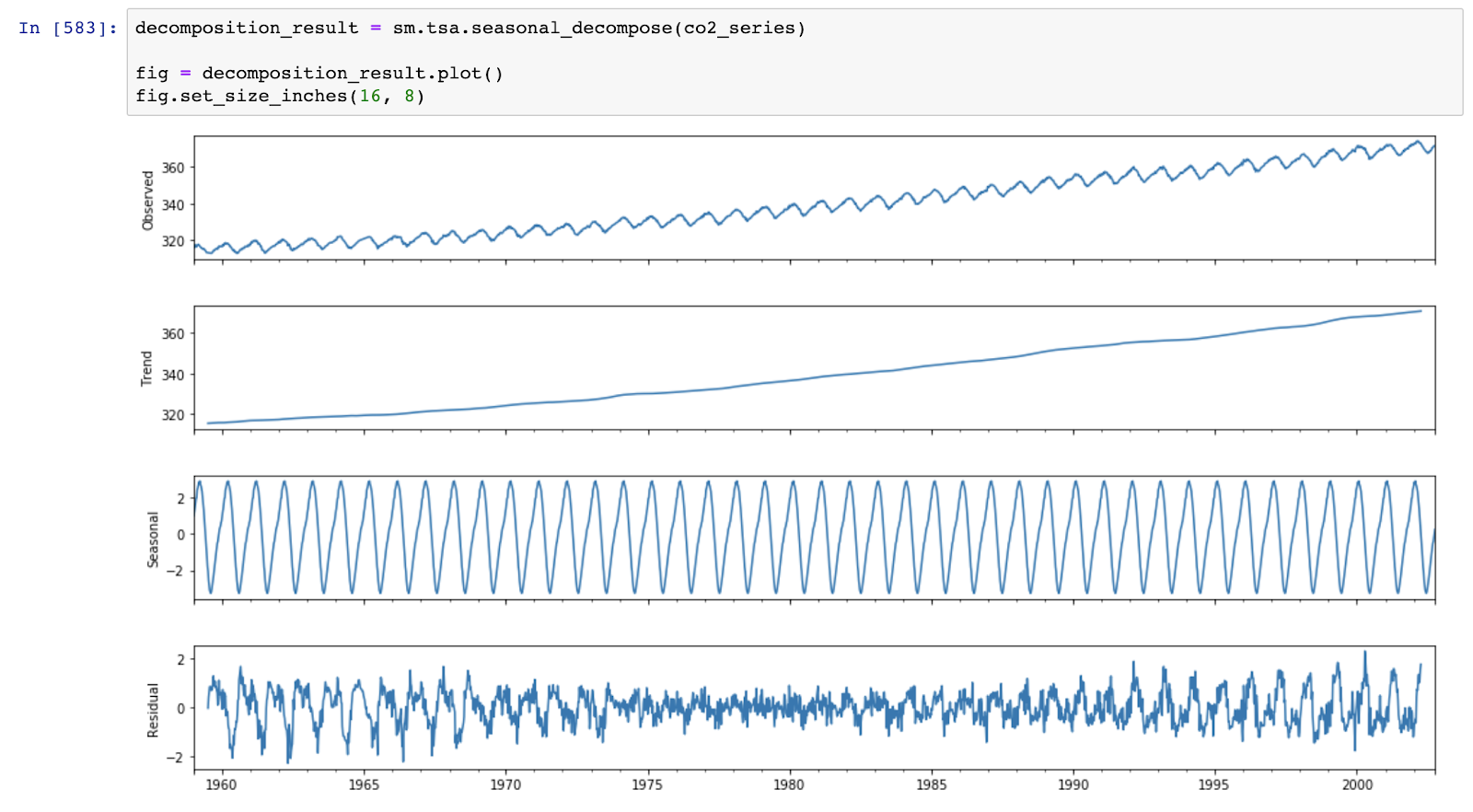1473x812 pixels.
Task: Click the 1960 x-axis tick label
Action: (221, 785)
